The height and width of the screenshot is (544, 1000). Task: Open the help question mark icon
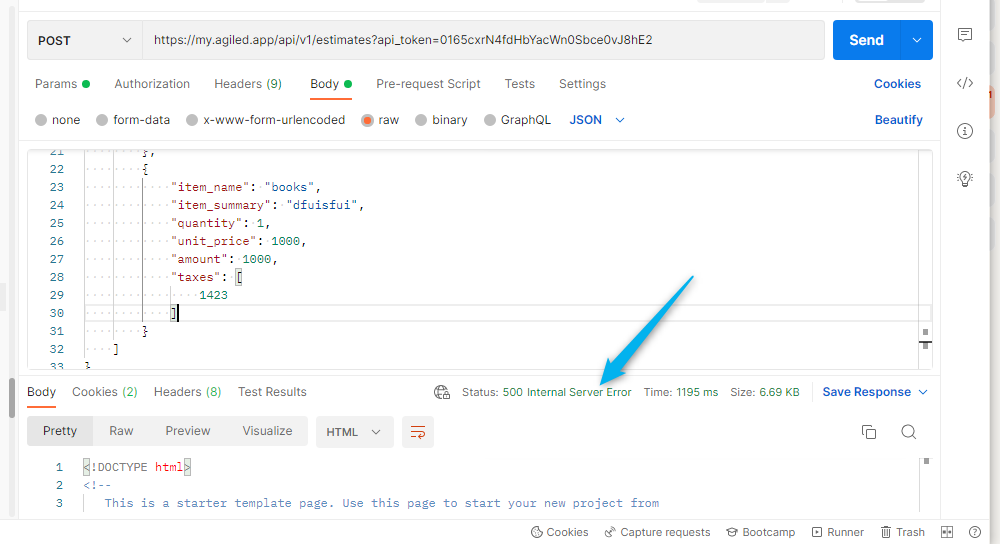(974, 532)
